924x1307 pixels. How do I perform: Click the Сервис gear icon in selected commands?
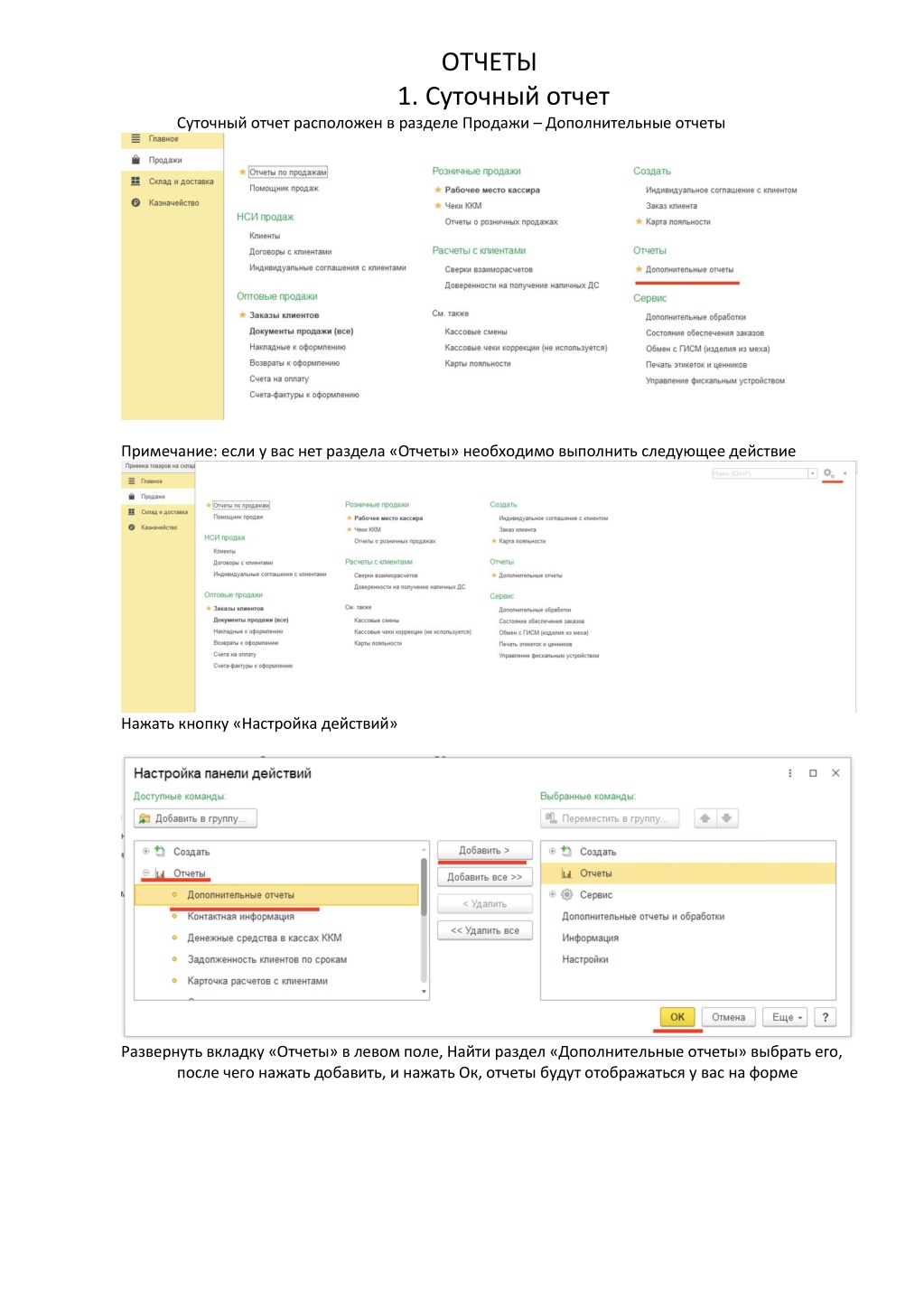[566, 894]
